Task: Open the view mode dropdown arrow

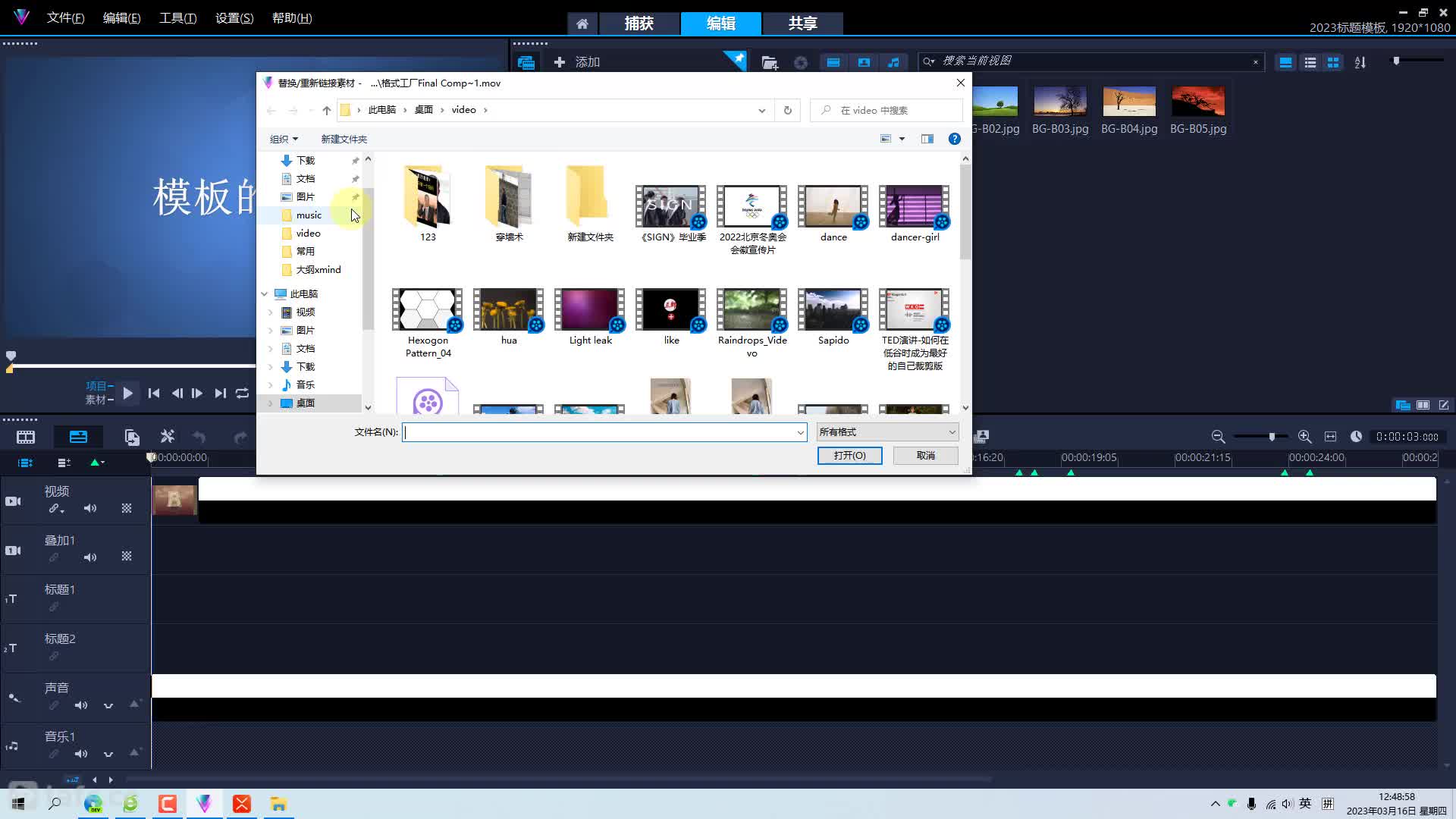Action: click(x=902, y=139)
